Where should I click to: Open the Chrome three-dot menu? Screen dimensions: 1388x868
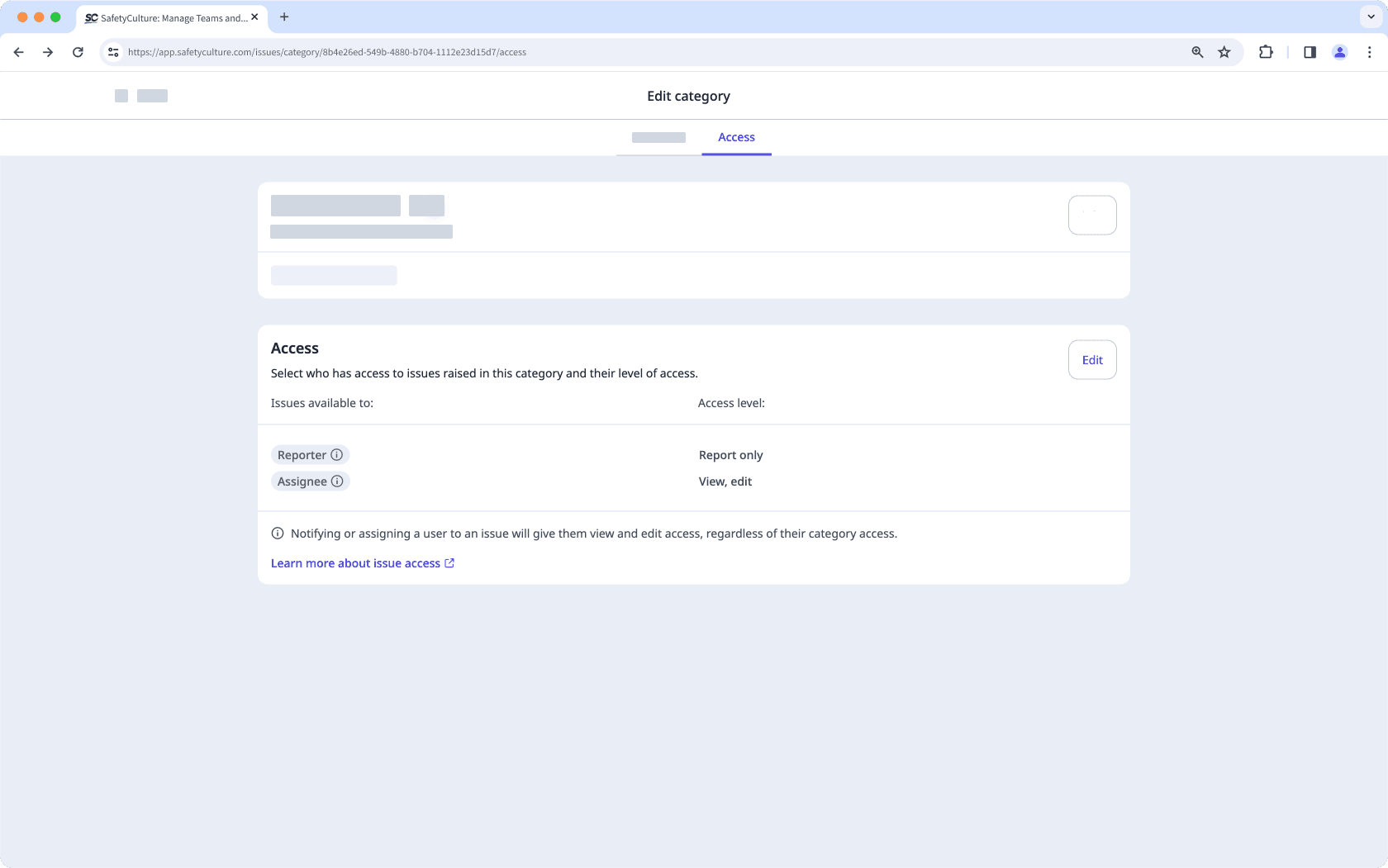click(x=1369, y=51)
